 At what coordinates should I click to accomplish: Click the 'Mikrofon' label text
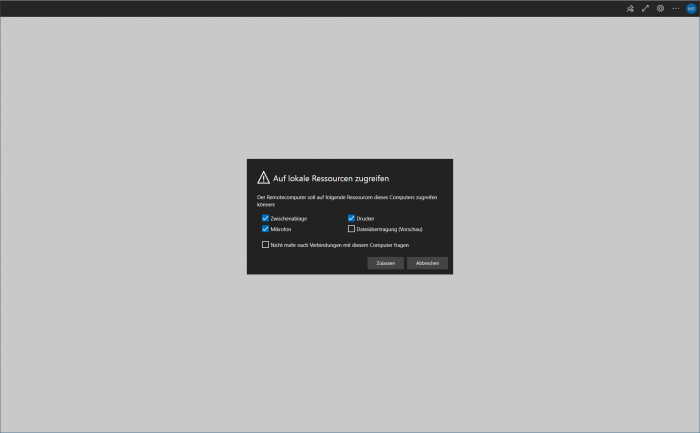coord(281,229)
